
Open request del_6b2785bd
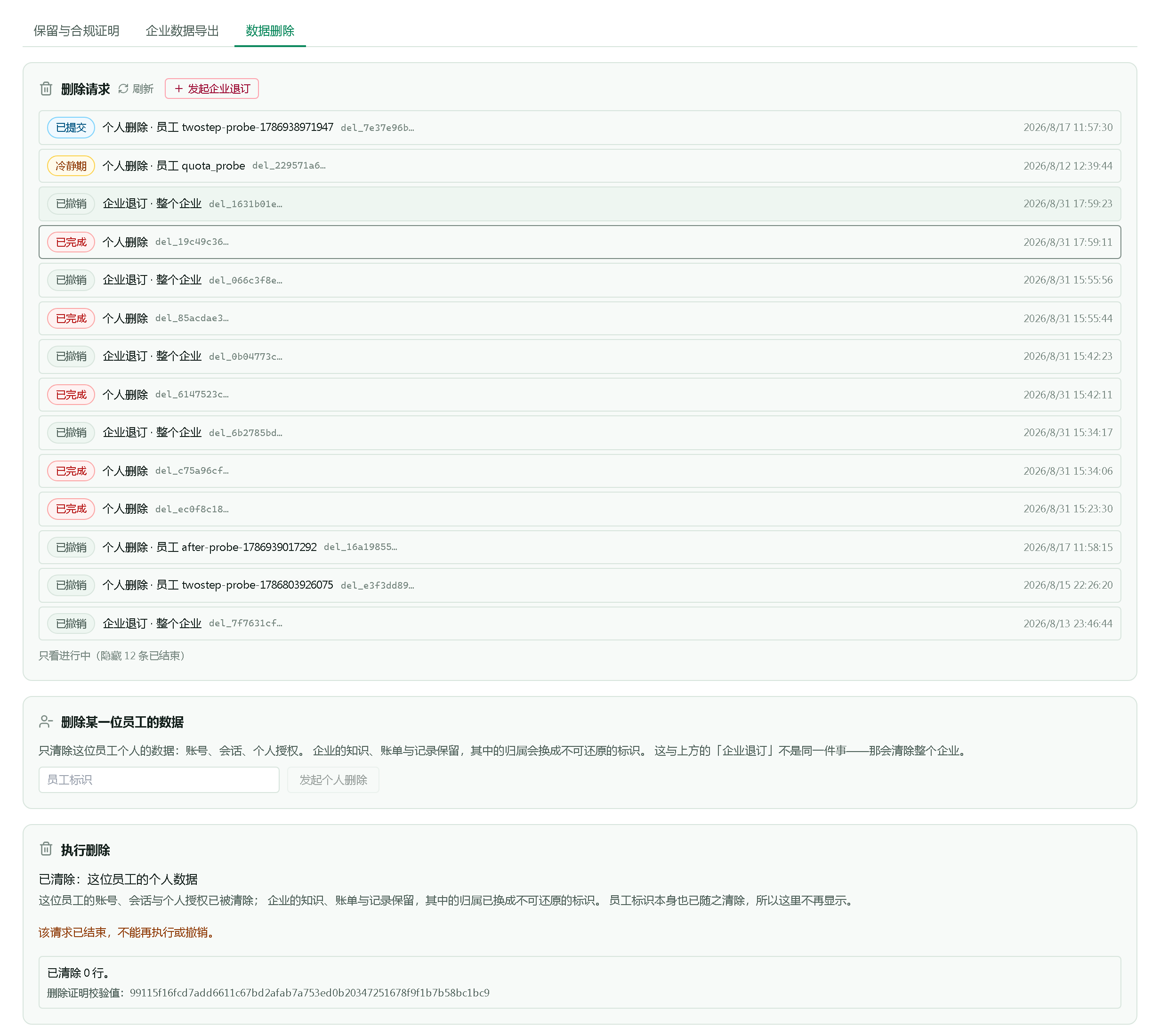click(x=580, y=433)
